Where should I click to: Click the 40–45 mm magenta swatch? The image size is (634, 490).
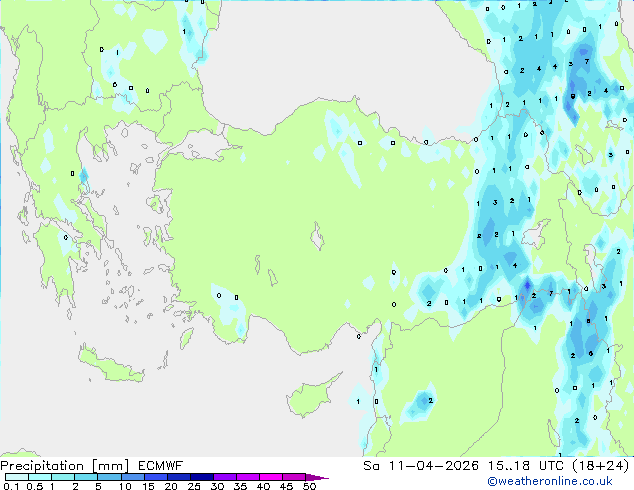pyautogui.click(x=271, y=477)
